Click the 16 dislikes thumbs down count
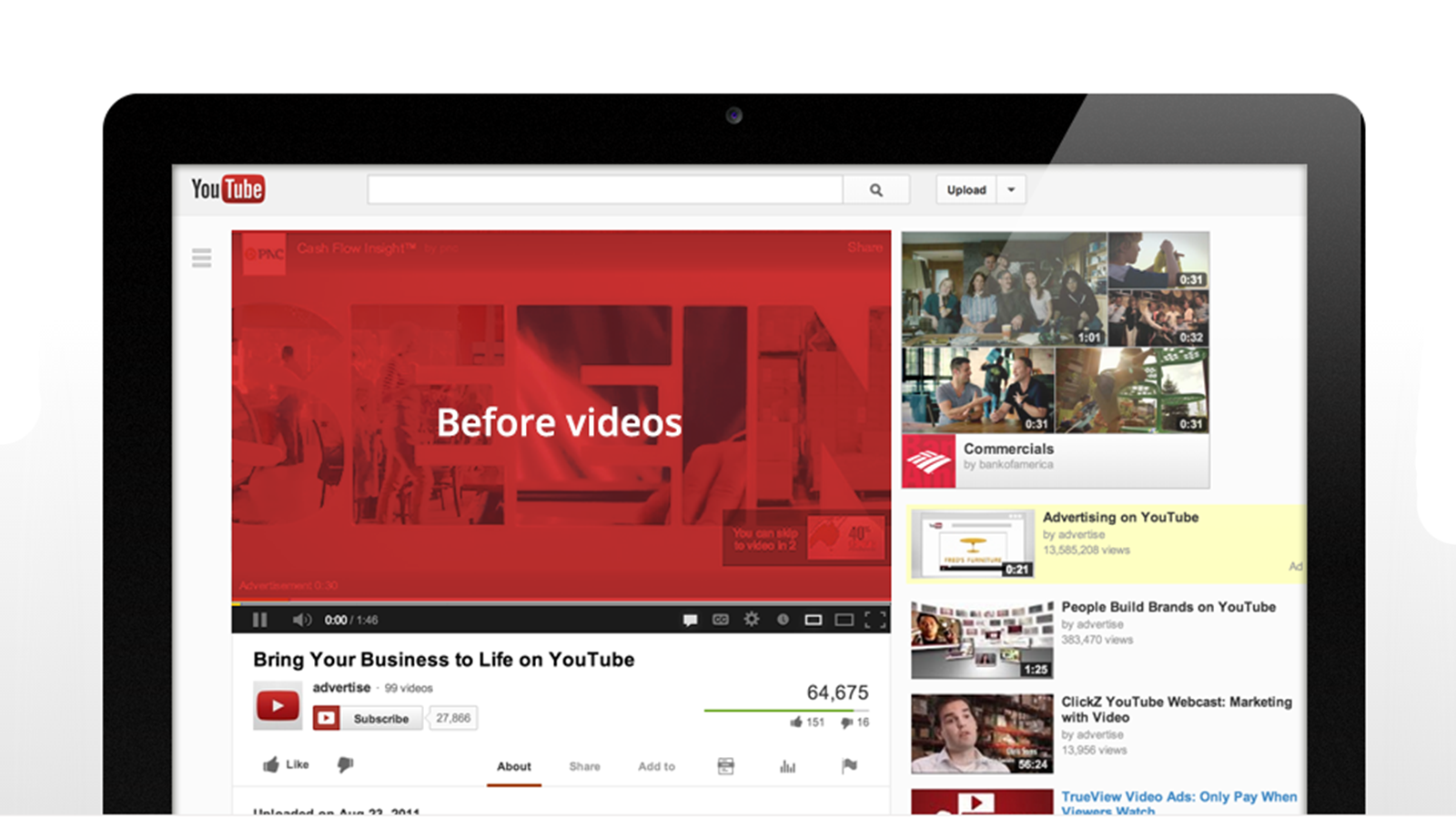This screenshot has width=1456, height=819. 854,722
